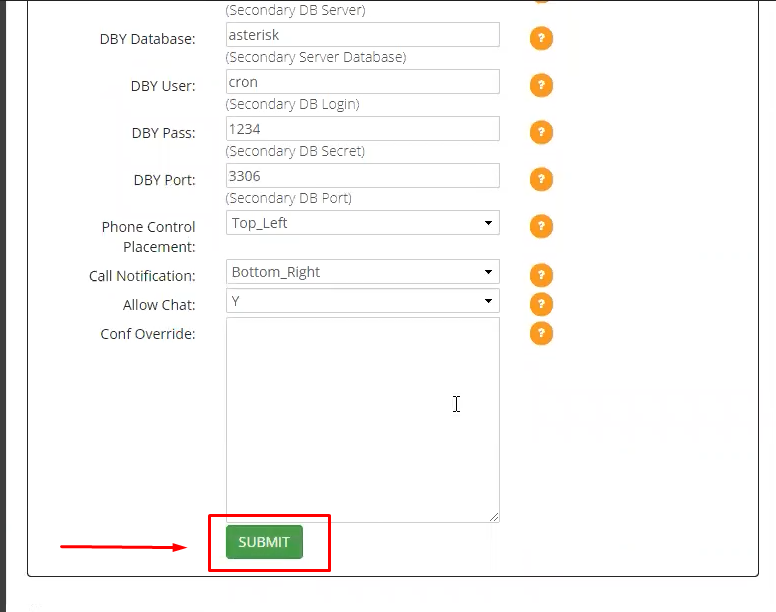
Task: Click the "Call Notification:" label
Action: click(x=142, y=276)
